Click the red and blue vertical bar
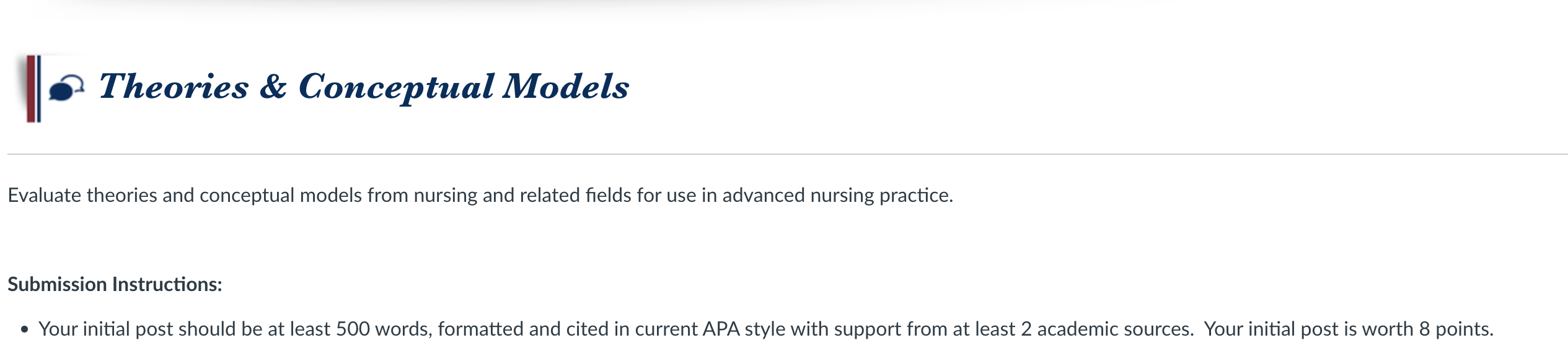Viewport: 1568px width, 348px height. (x=33, y=88)
